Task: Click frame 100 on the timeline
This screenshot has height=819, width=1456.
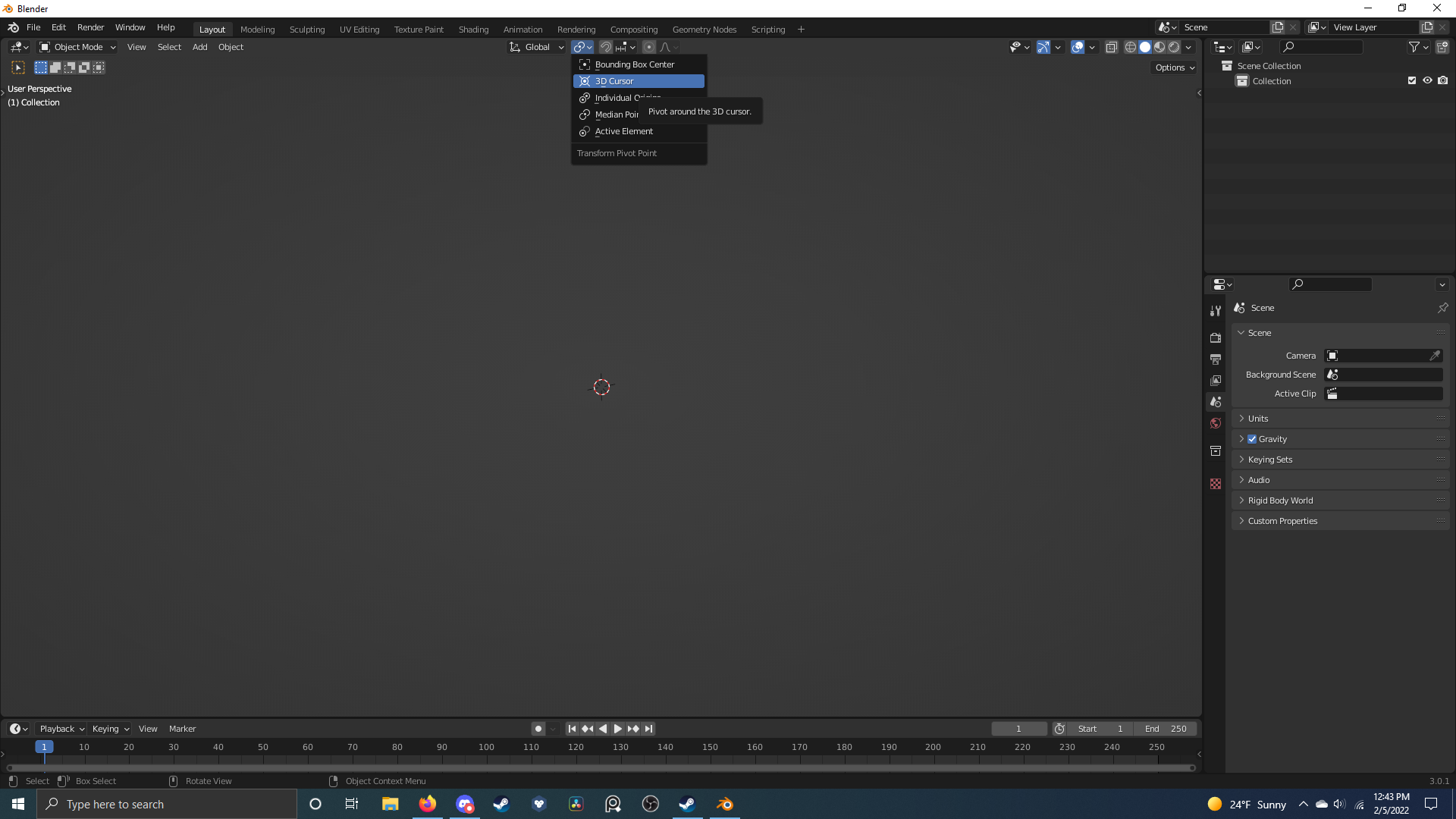Action: click(x=486, y=747)
